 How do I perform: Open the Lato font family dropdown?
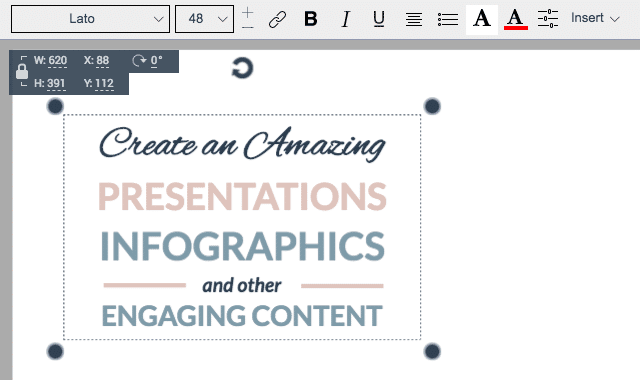coord(90,19)
